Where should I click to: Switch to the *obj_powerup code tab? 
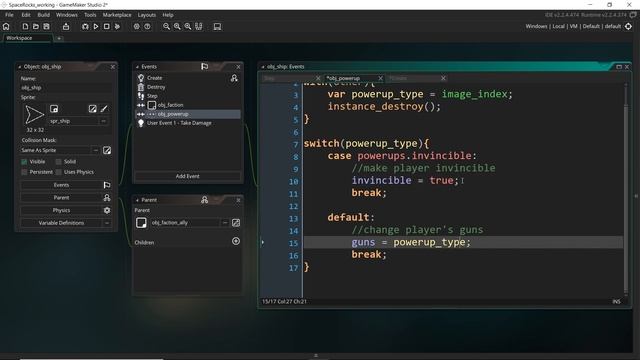tap(353, 78)
